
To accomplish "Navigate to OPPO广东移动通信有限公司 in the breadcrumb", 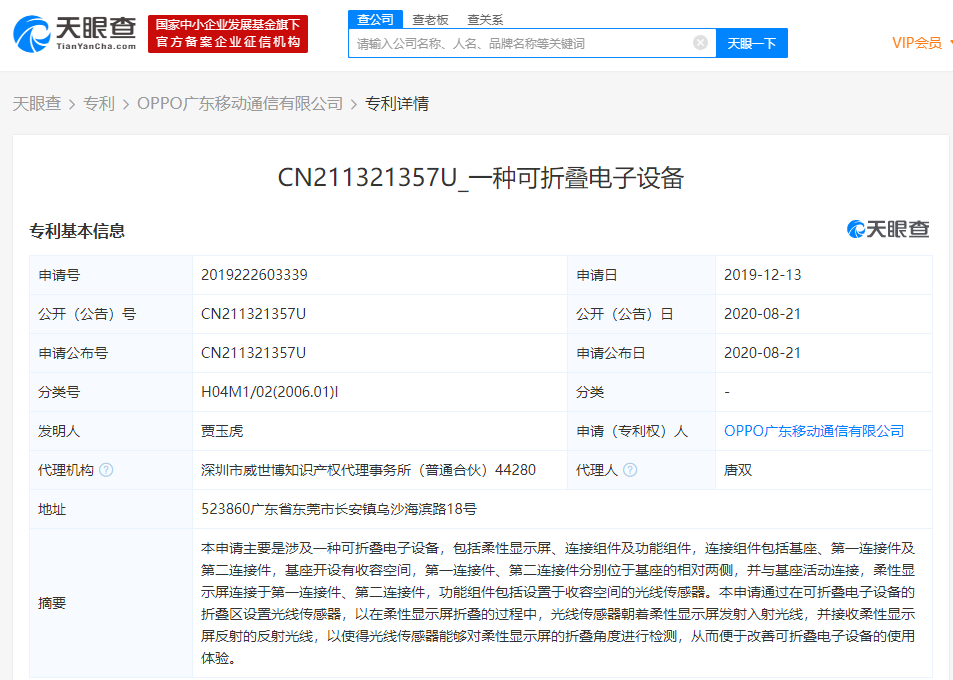I will [240, 103].
